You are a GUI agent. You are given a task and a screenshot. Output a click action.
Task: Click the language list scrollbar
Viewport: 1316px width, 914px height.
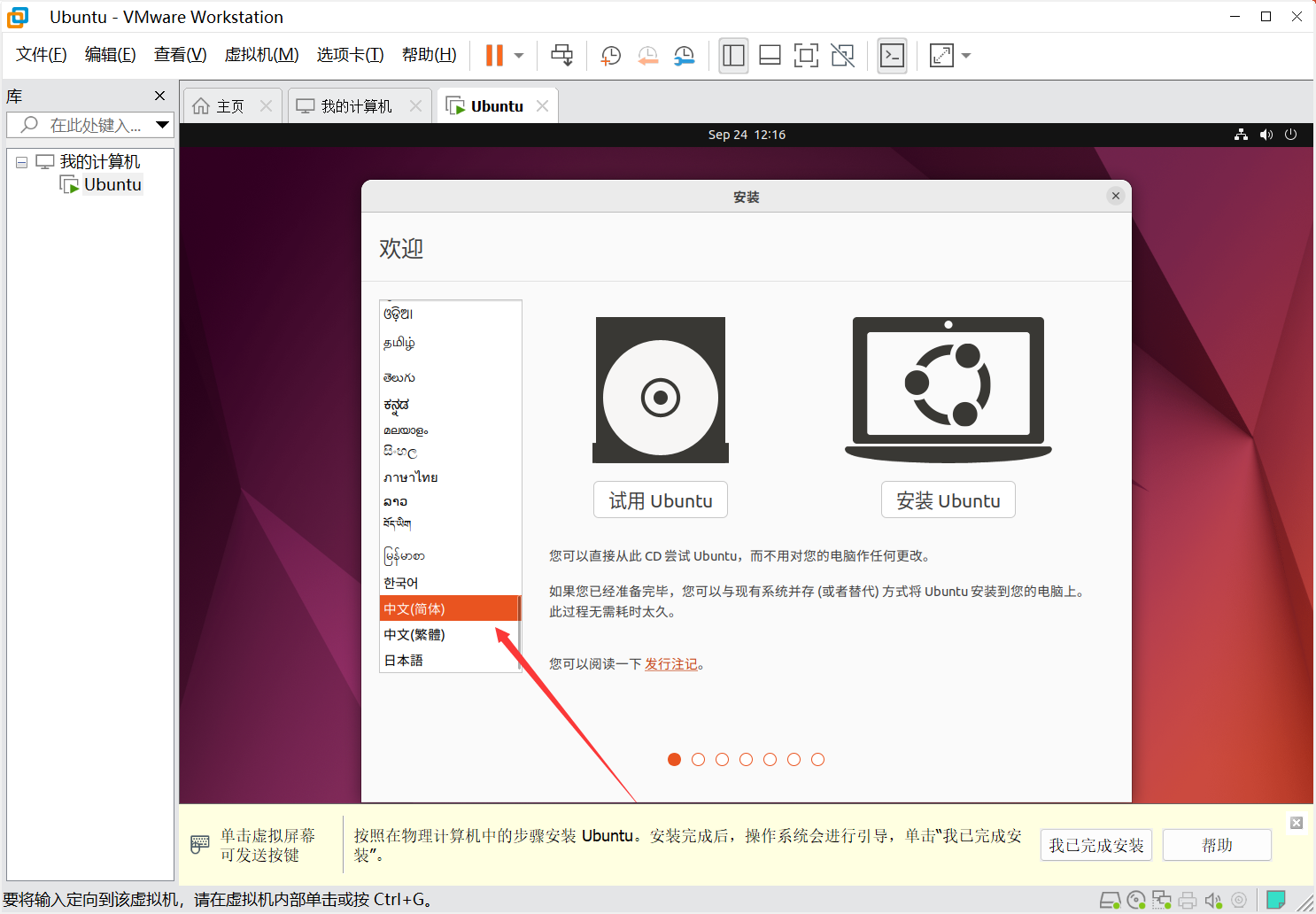coord(520,634)
